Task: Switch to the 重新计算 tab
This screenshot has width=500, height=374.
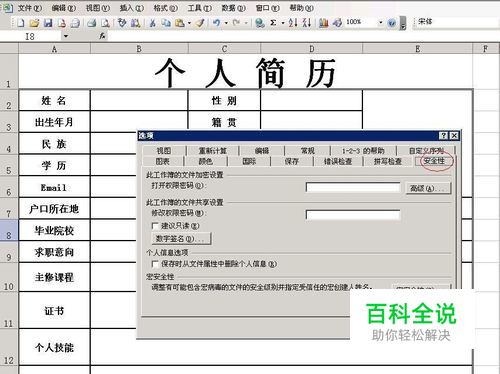Action: pyautogui.click(x=212, y=151)
